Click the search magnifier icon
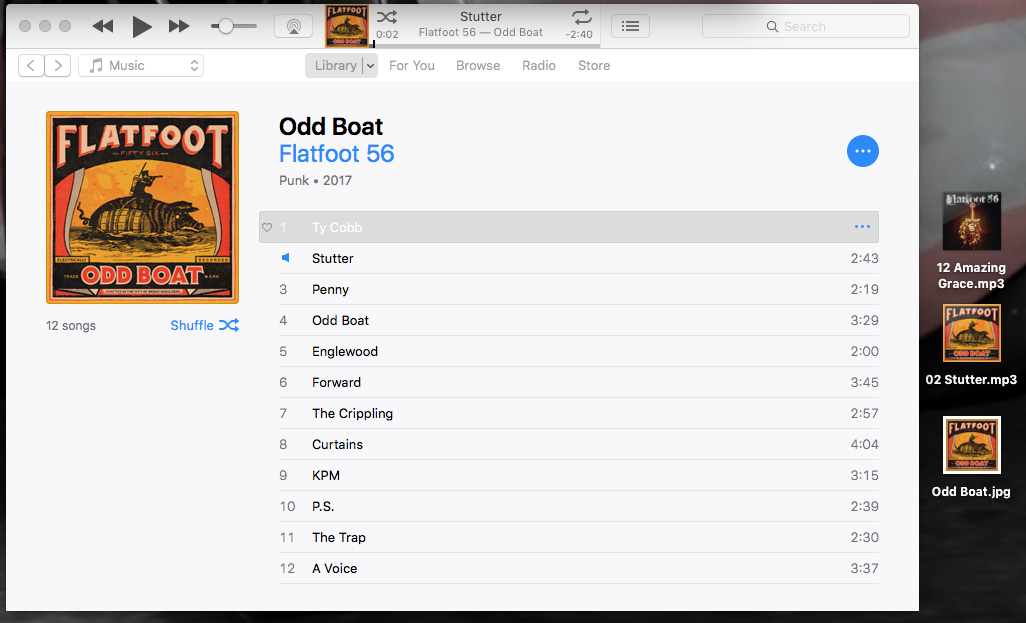 pyautogui.click(x=772, y=26)
